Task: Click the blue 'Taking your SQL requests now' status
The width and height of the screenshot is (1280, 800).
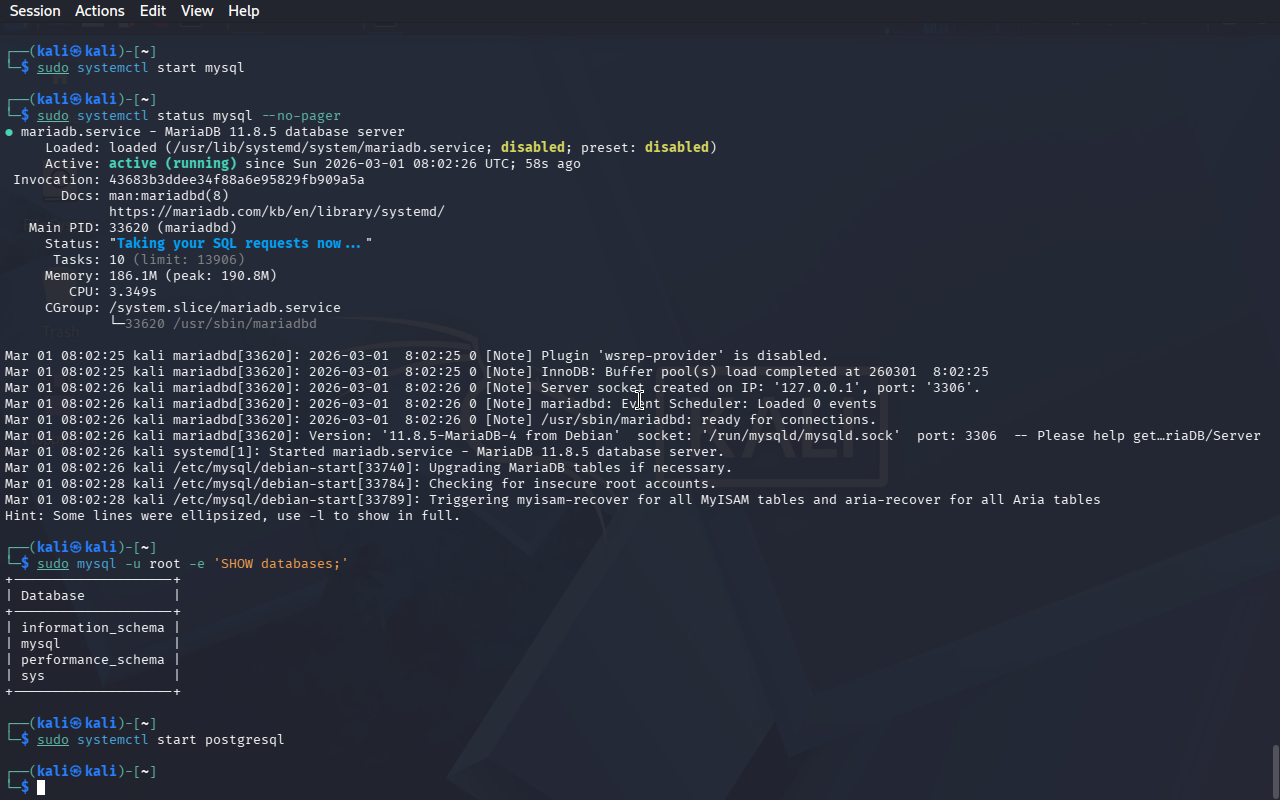Action: coord(239,244)
